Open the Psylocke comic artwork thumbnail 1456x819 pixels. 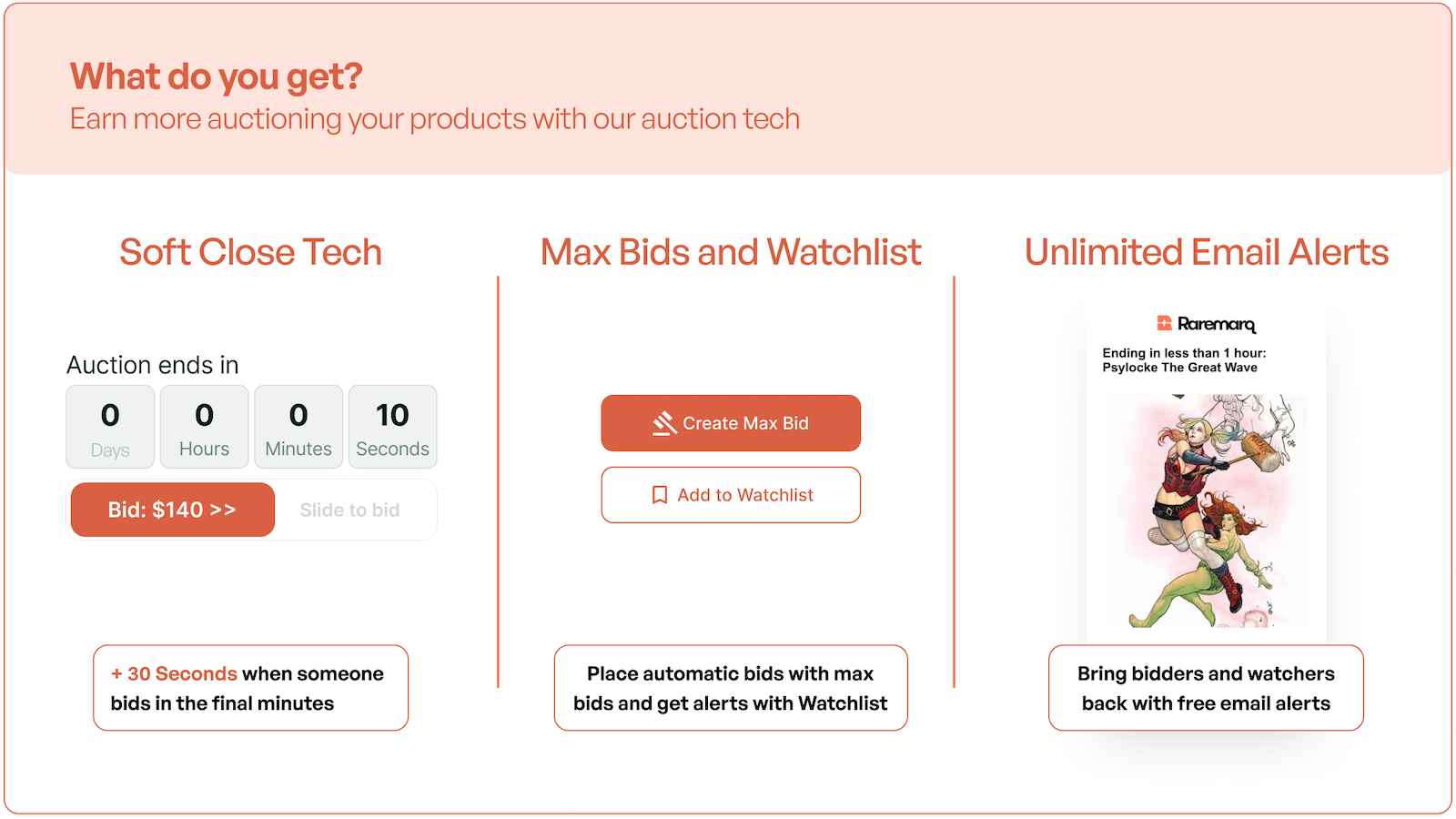pyautogui.click(x=1206, y=511)
